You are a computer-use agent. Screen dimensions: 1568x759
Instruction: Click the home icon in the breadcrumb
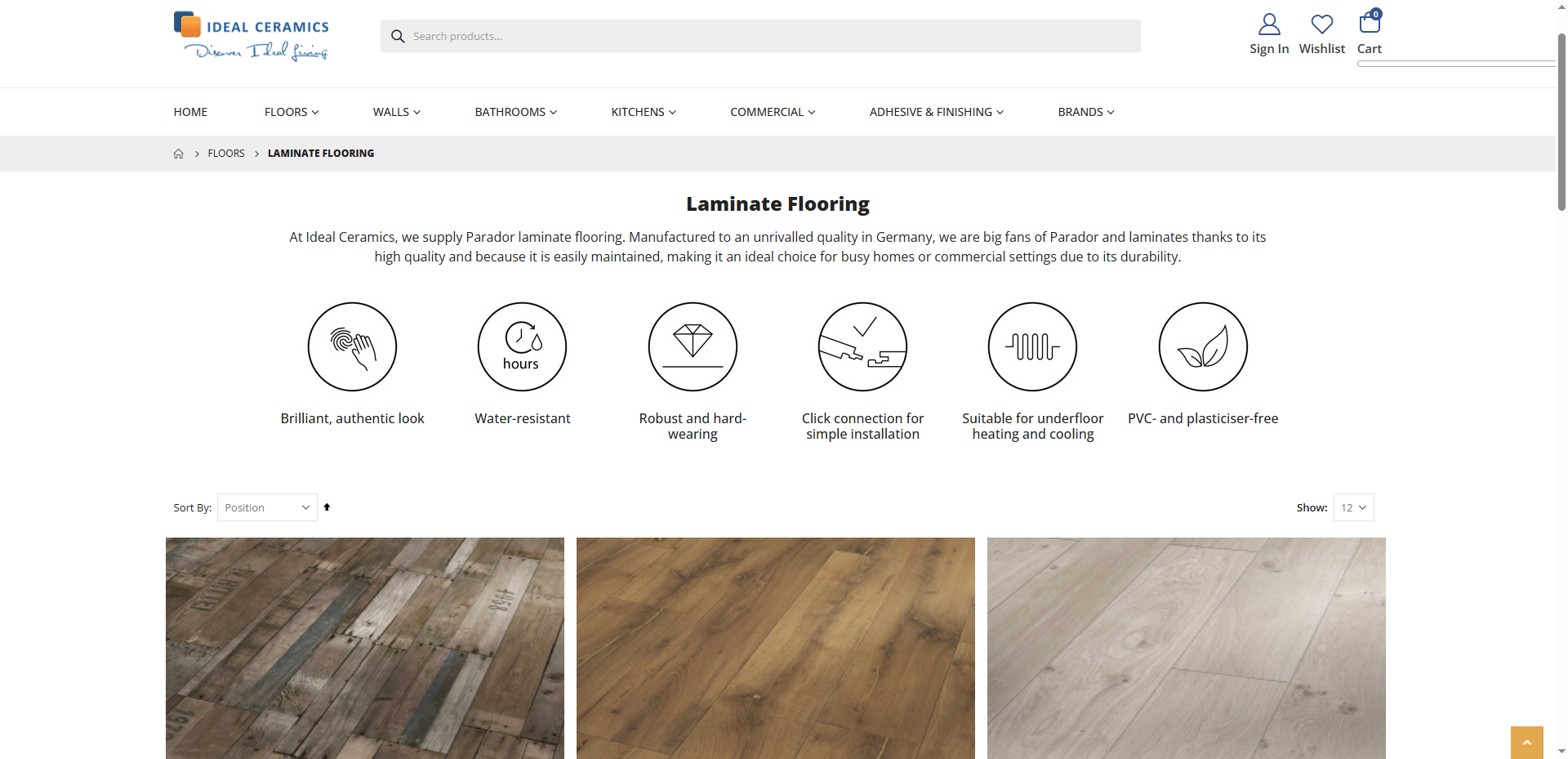pos(178,154)
